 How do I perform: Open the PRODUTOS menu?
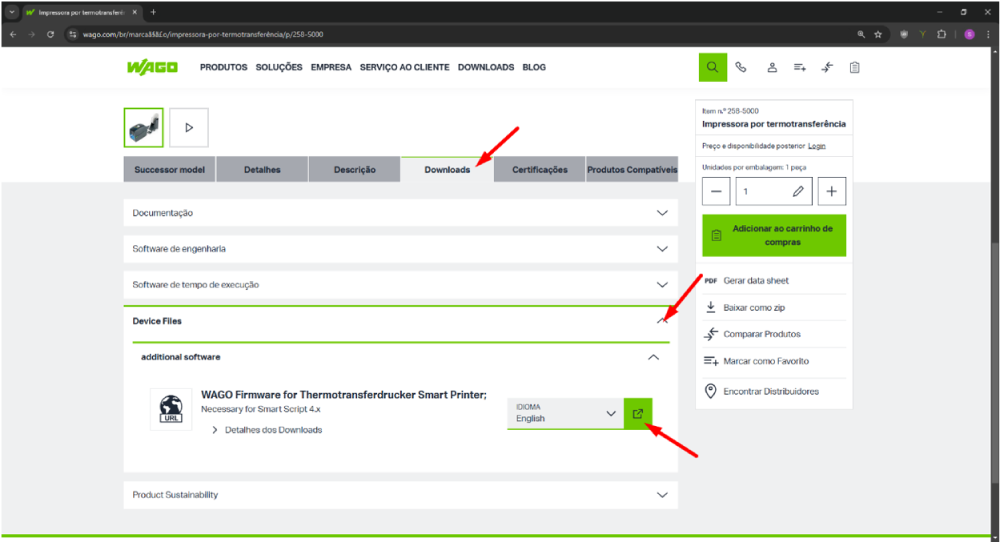(x=223, y=67)
